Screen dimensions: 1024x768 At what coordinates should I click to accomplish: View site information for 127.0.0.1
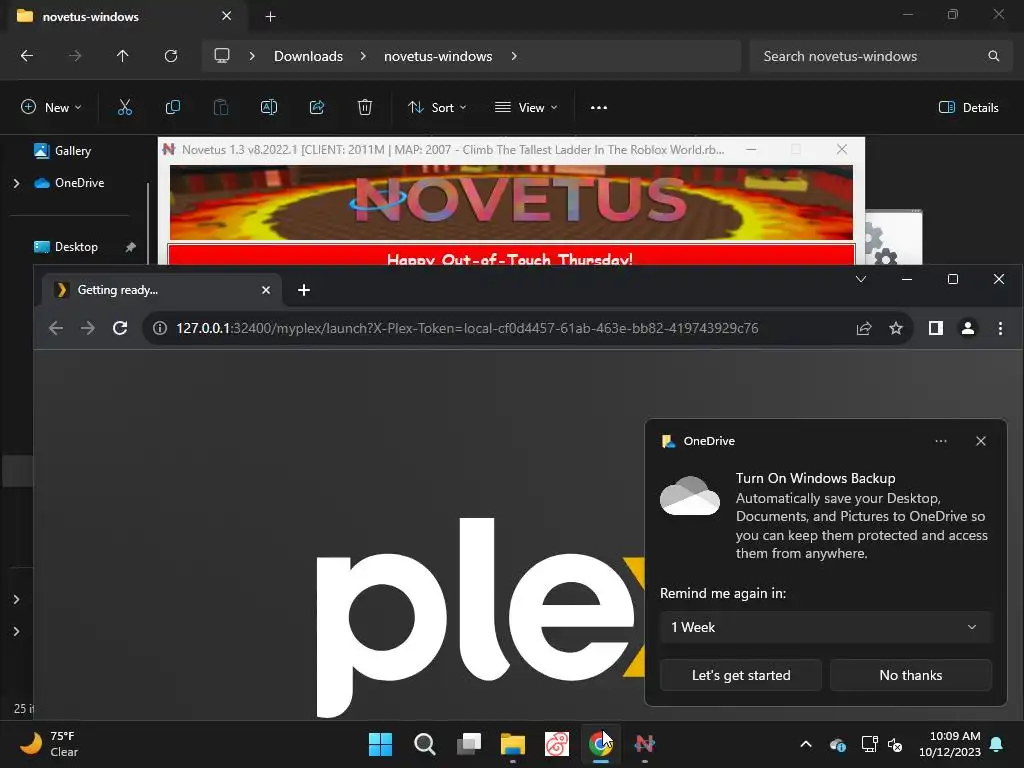[x=160, y=328]
